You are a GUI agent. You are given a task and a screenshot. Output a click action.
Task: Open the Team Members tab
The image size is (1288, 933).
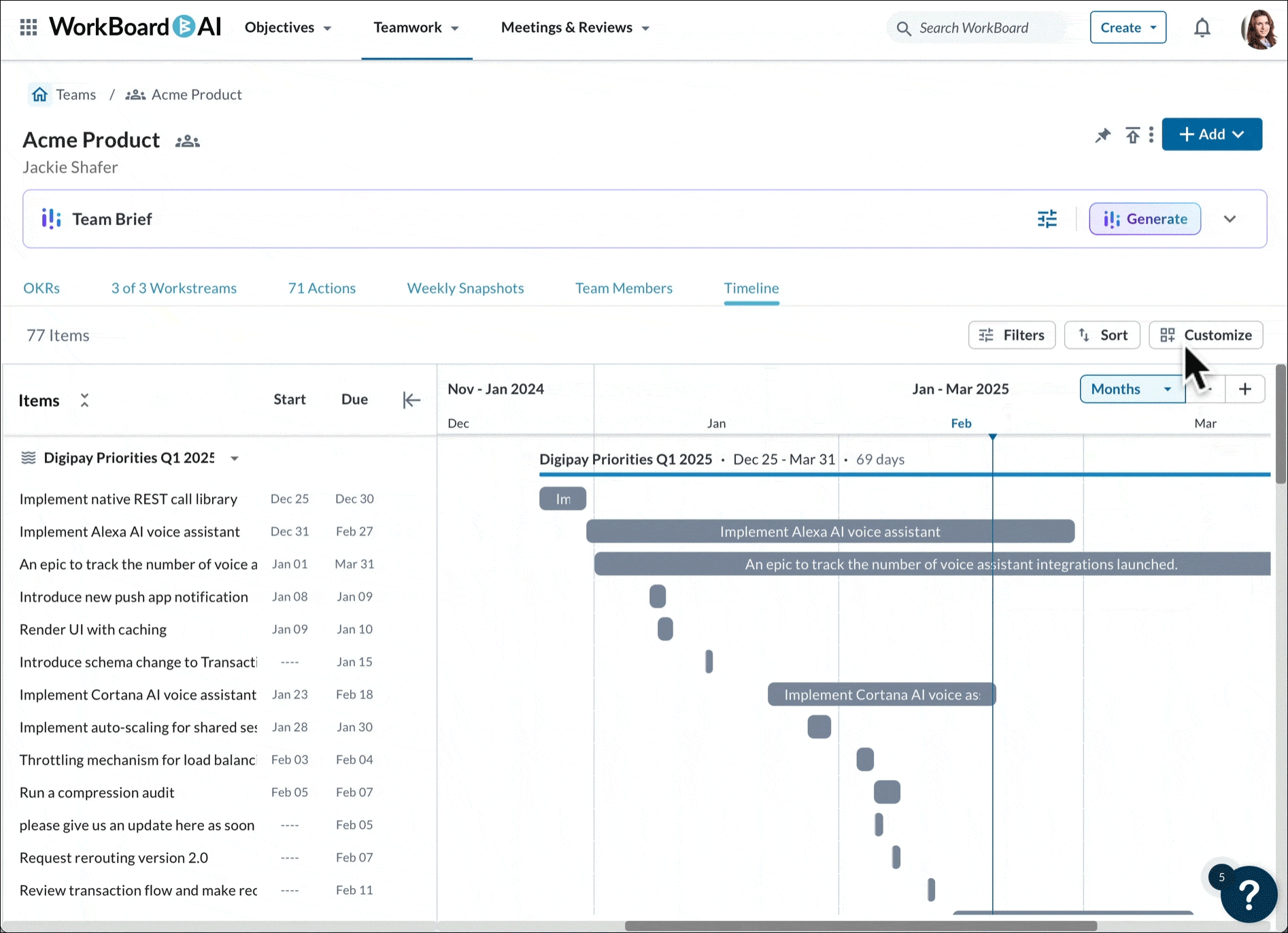[x=624, y=288]
